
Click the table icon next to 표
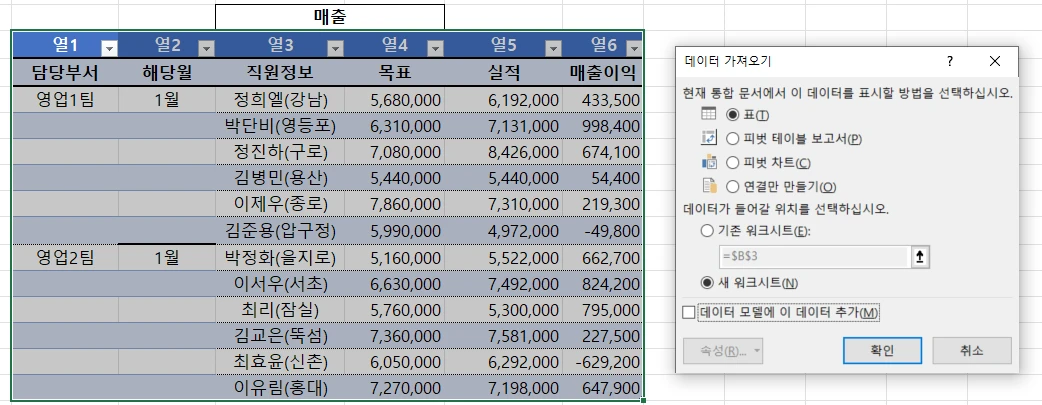click(709, 115)
